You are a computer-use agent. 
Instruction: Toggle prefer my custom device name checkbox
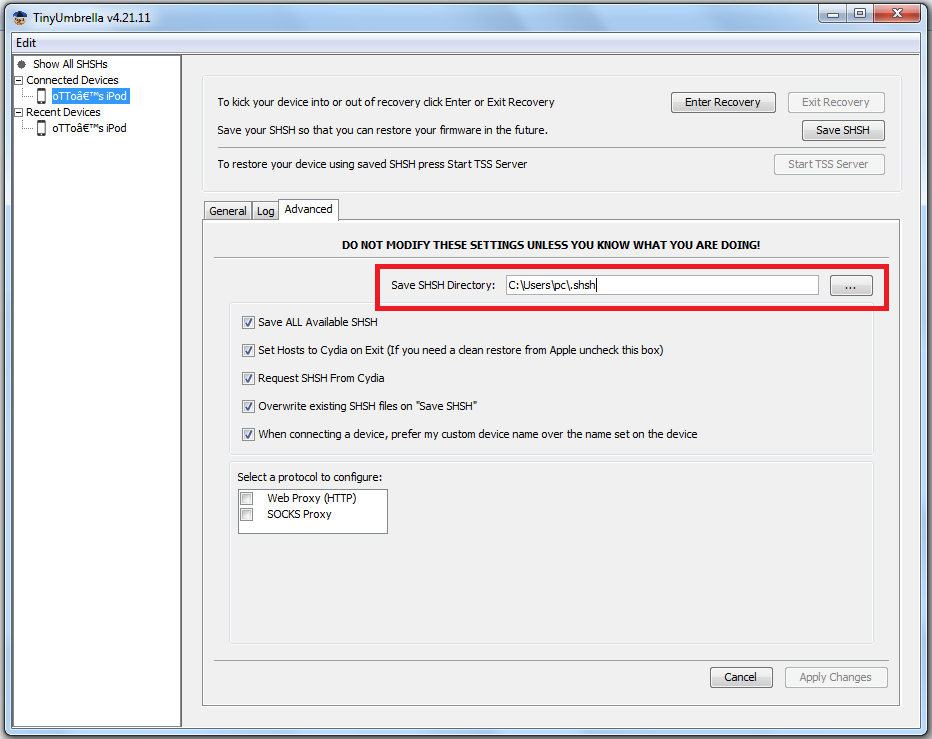(x=248, y=435)
